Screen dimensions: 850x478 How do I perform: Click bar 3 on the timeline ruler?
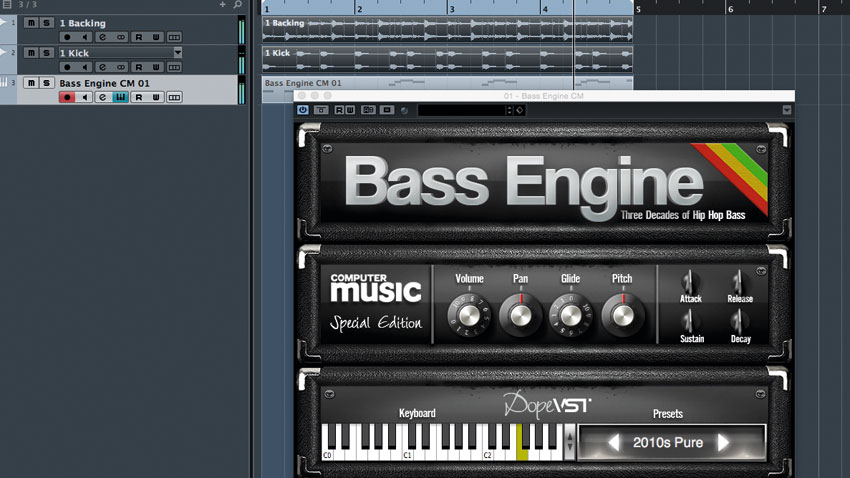tap(452, 8)
